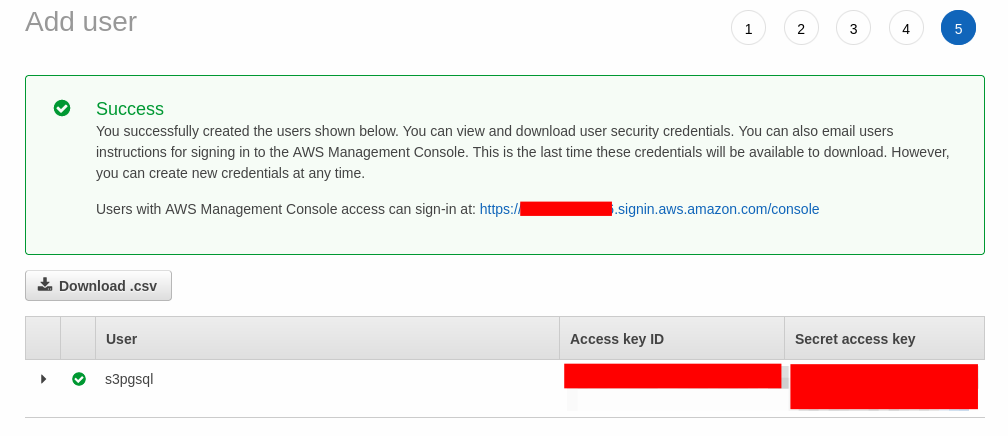1008x436 pixels.
Task: Click the highlighted step 5 circle
Action: point(958,28)
